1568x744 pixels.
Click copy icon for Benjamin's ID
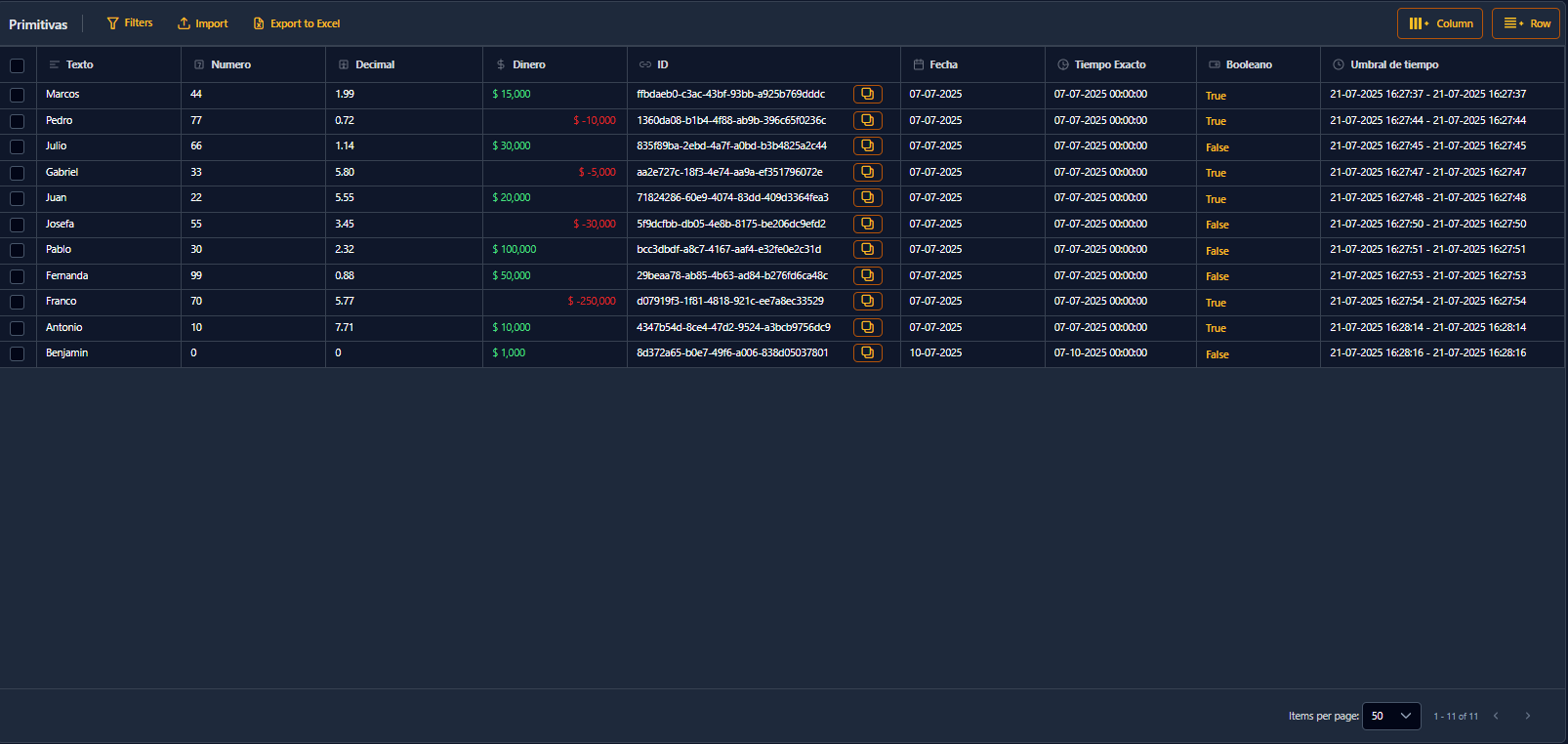(867, 353)
